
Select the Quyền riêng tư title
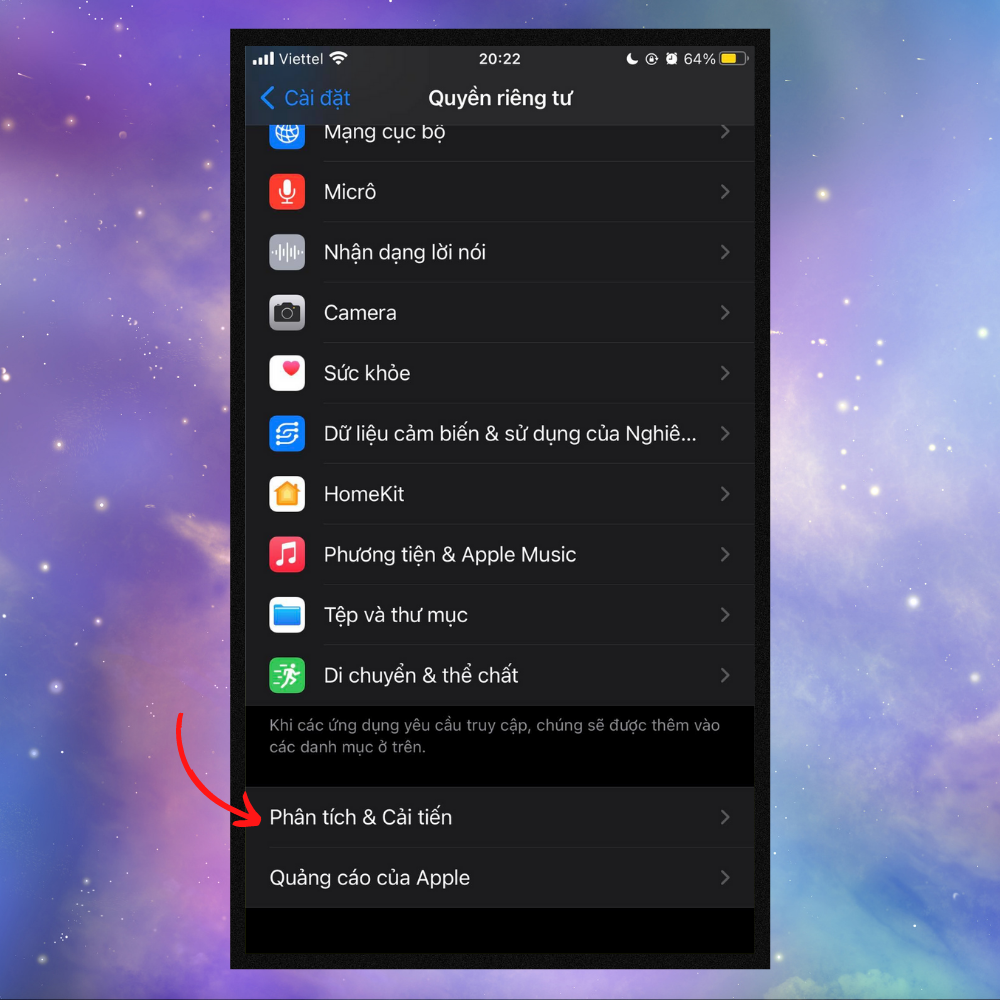500,97
